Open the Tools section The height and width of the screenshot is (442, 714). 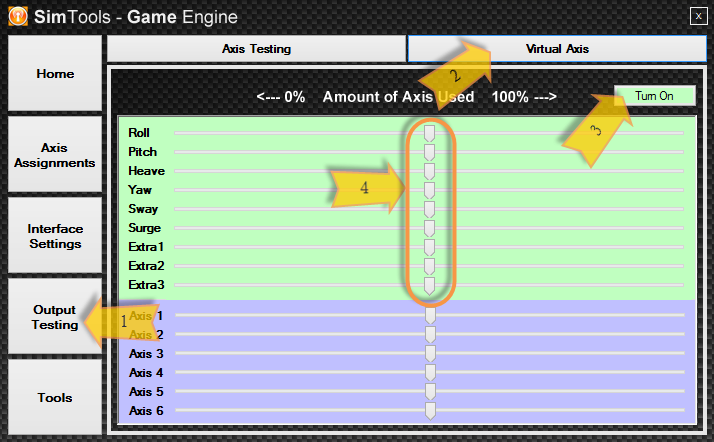coord(55,397)
